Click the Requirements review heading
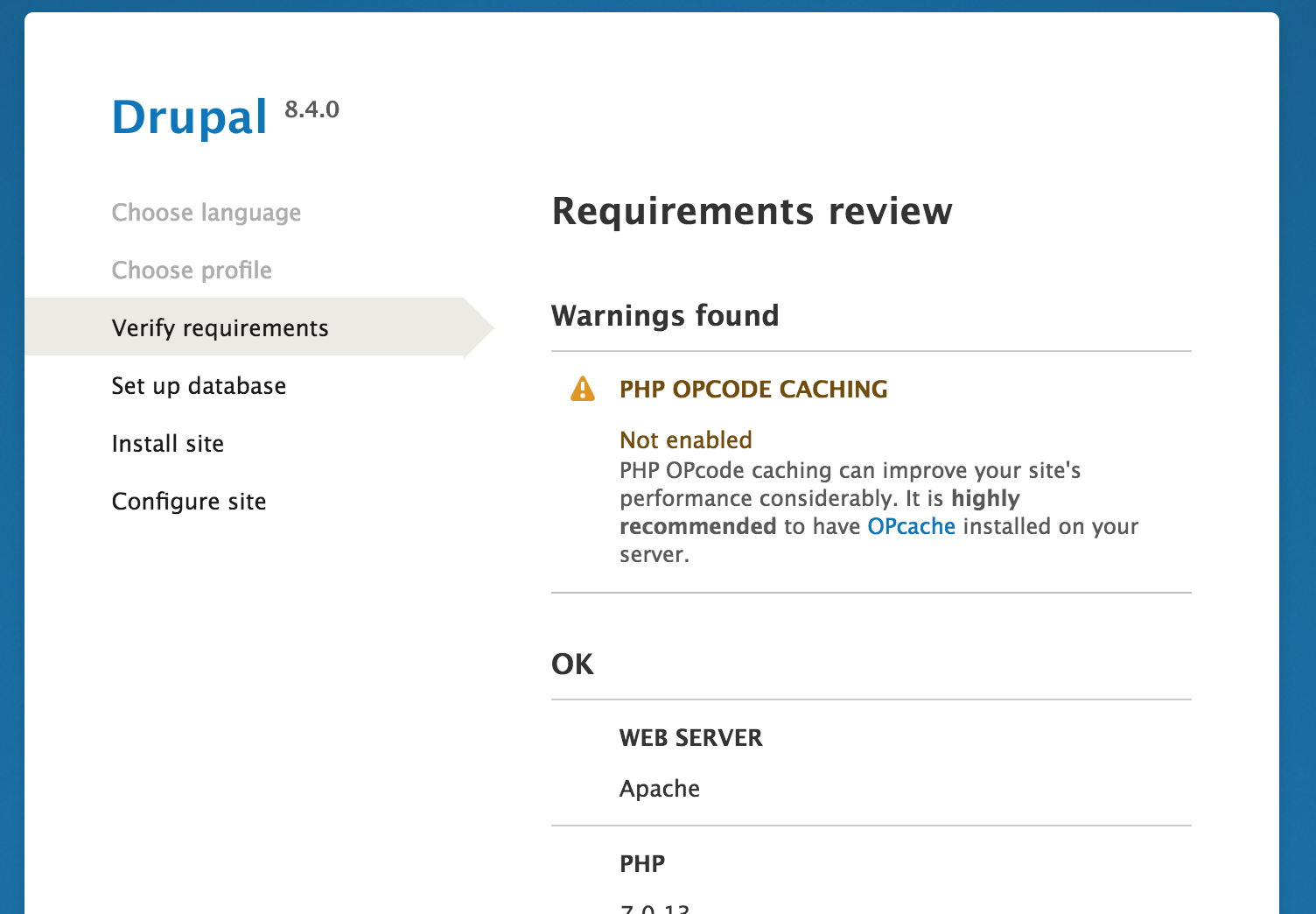Image resolution: width=1316 pixels, height=914 pixels. (x=752, y=211)
